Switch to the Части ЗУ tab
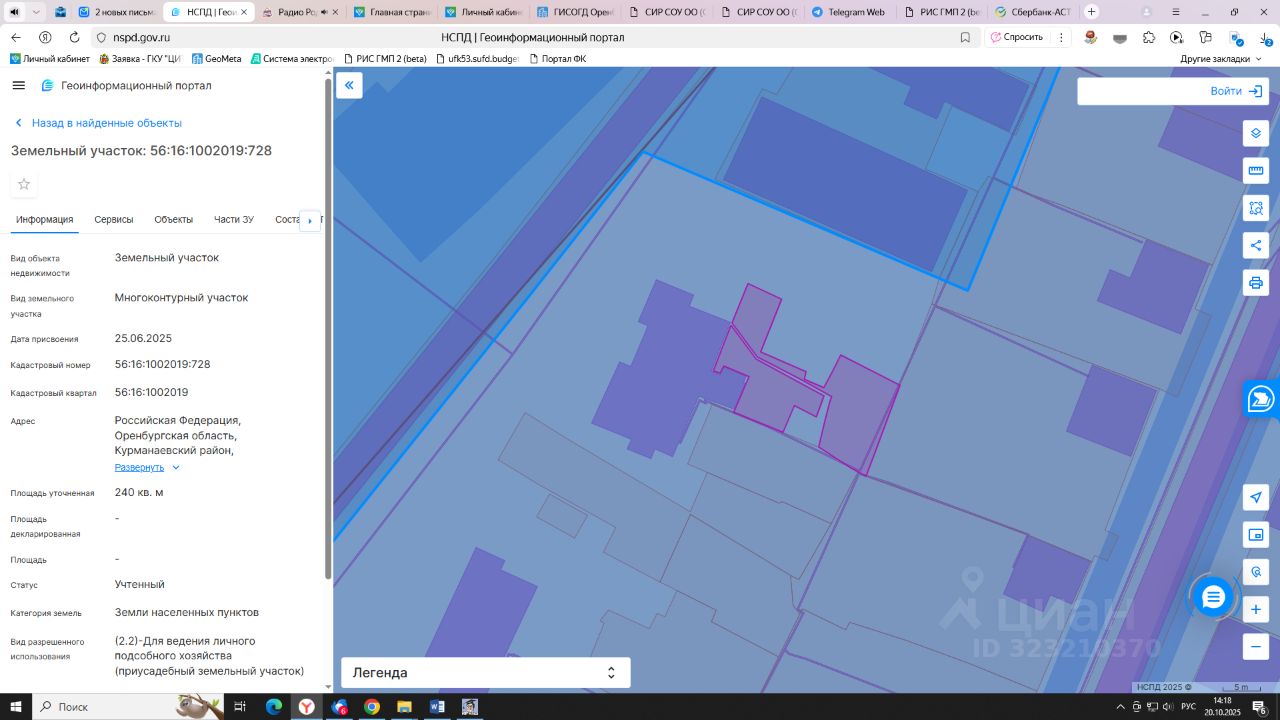The image size is (1280, 720). (234, 220)
